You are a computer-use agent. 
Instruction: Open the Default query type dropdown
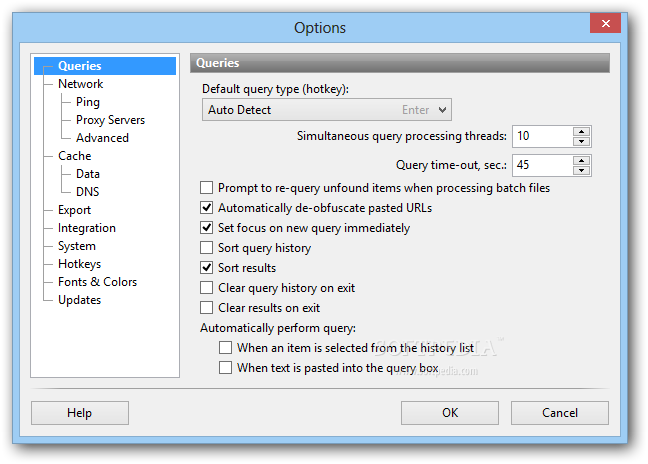click(327, 110)
